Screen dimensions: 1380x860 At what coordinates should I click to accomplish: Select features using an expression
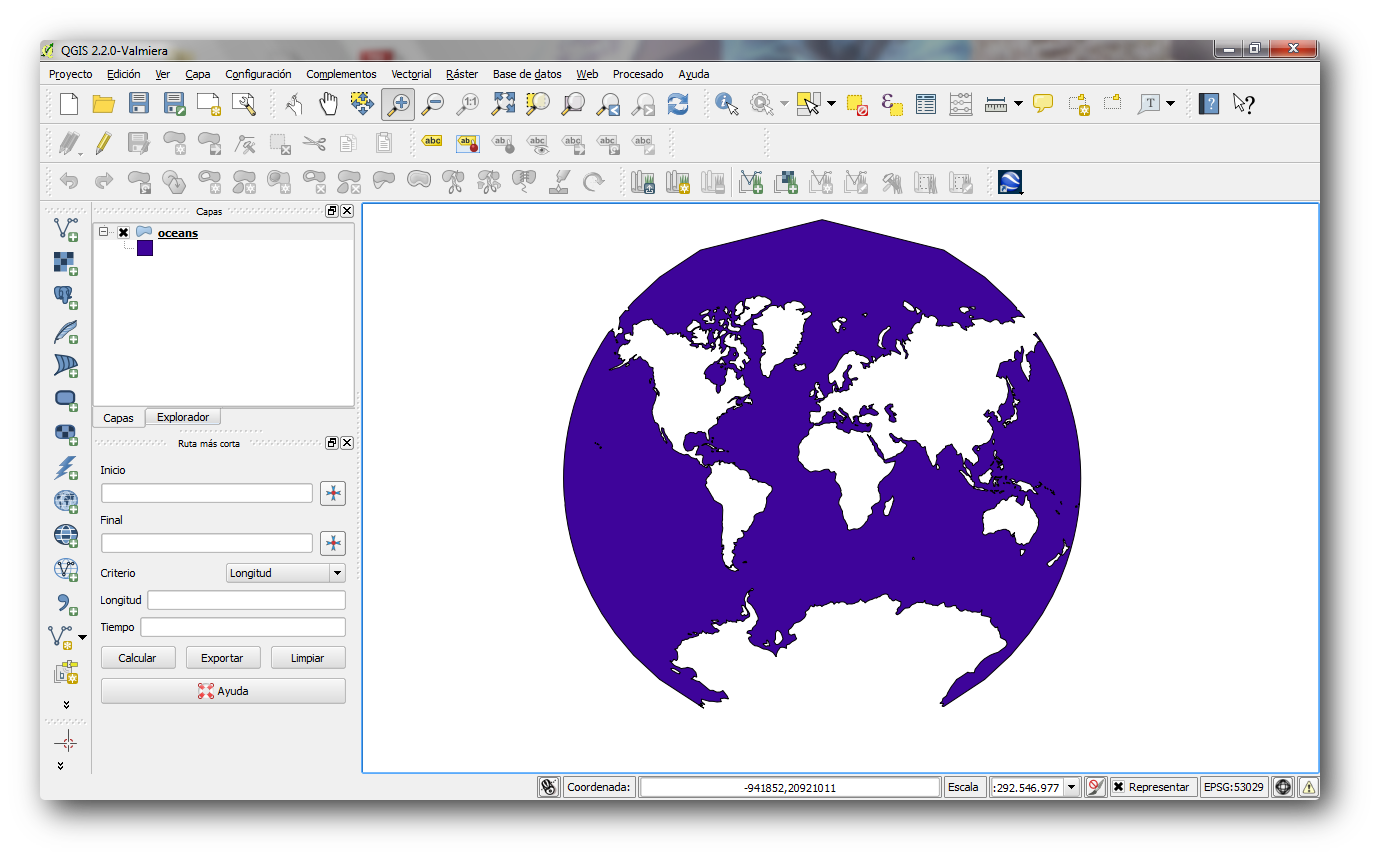pyautogui.click(x=891, y=103)
